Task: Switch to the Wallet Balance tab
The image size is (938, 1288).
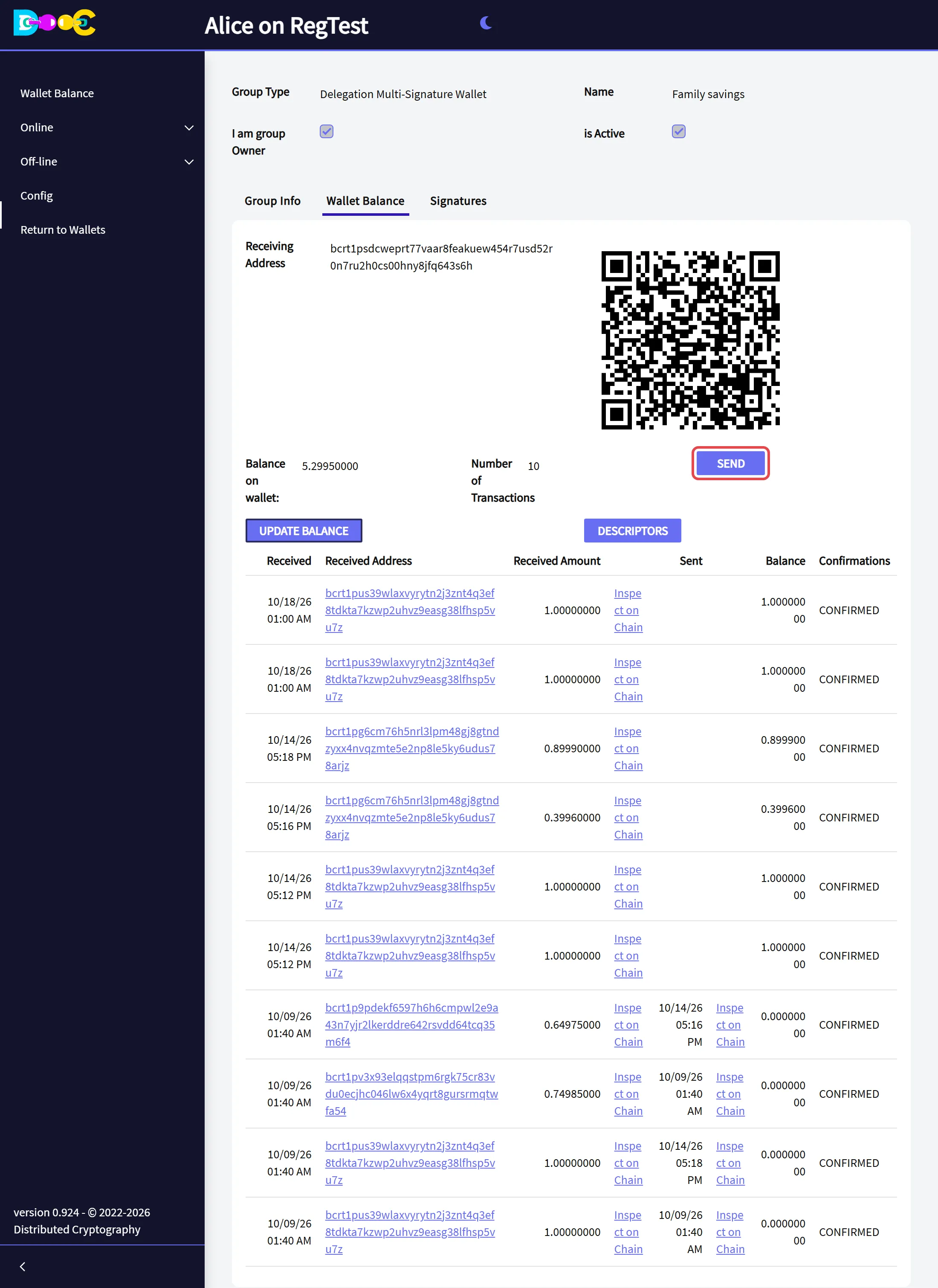Action: pos(365,201)
